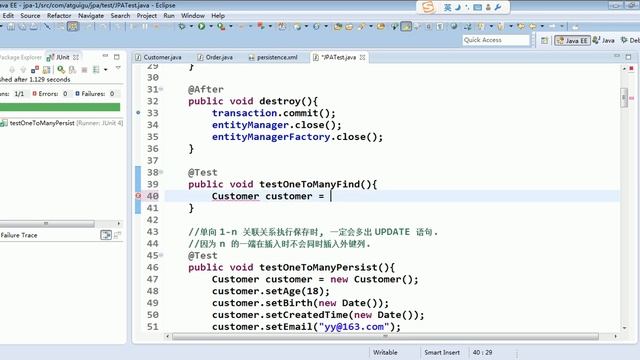
Task: Open JUnit View Menu triangle
Action: (118, 68)
